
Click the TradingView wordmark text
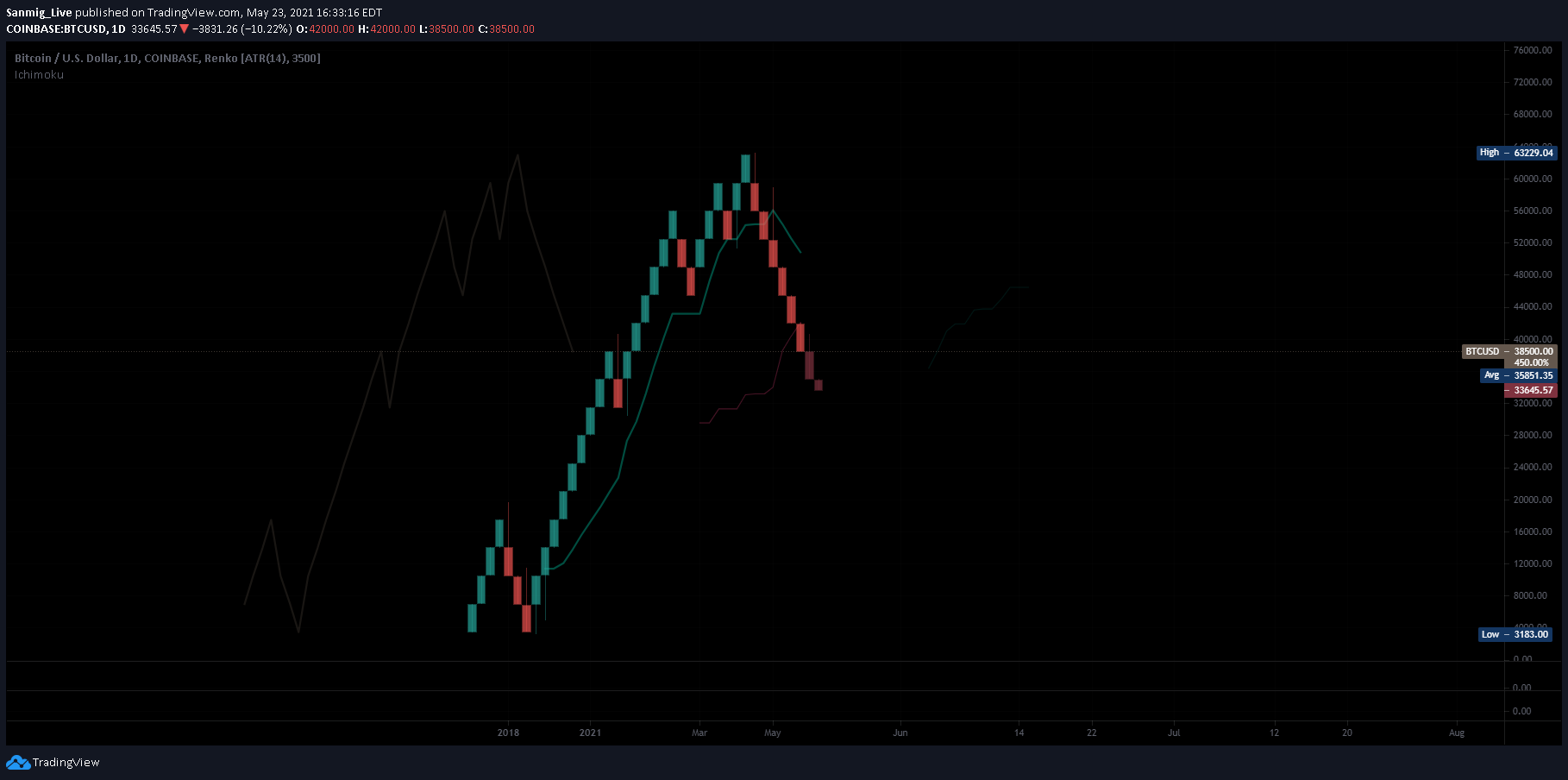66,763
